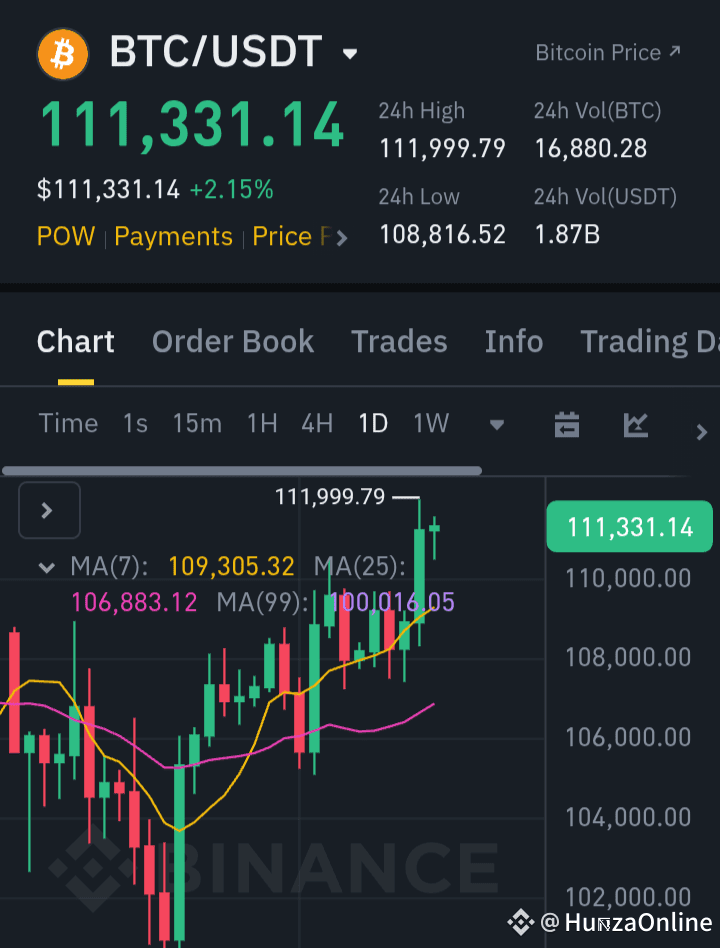Select the POW tag

click(66, 236)
